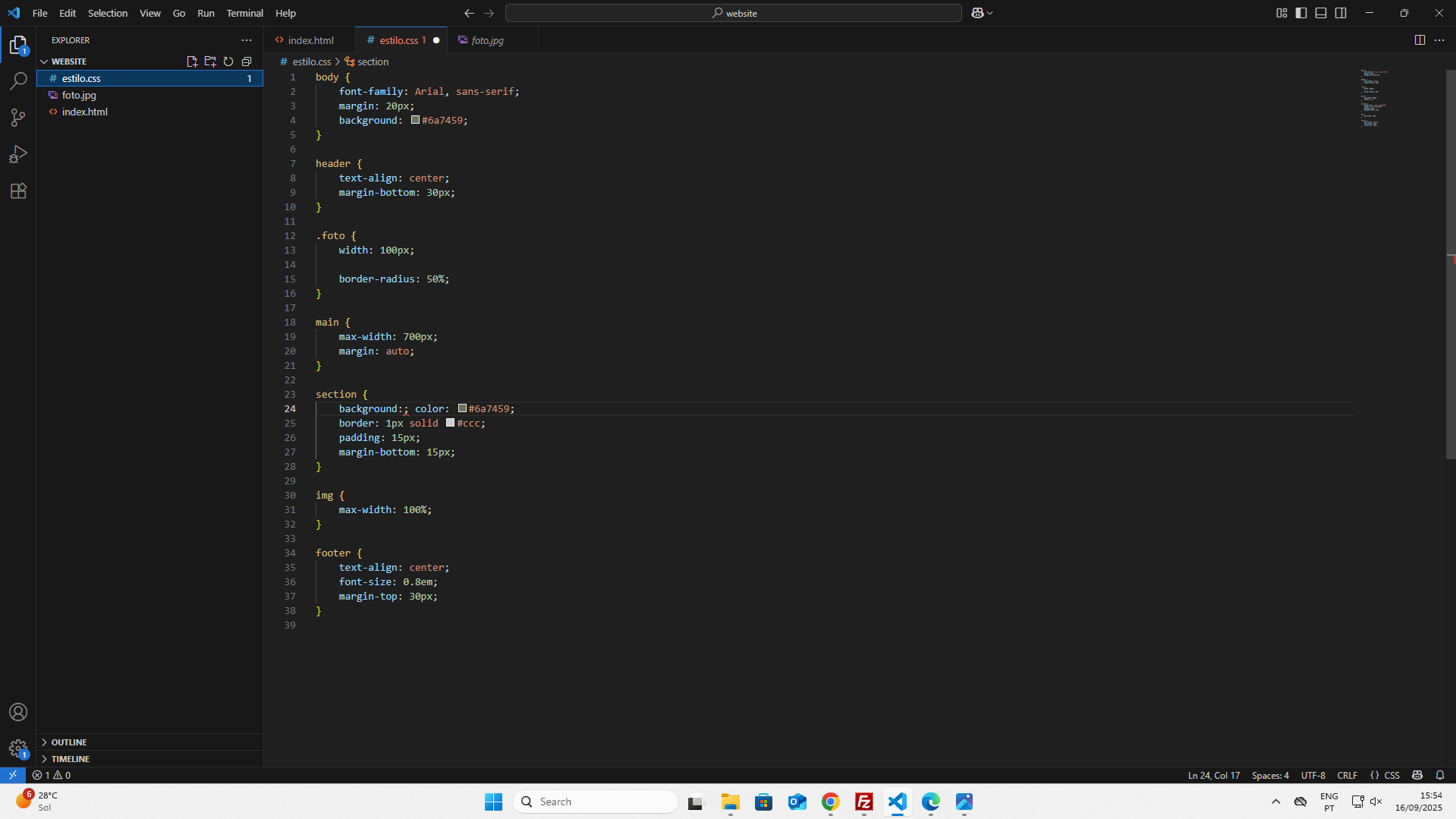1456x819 pixels.
Task: Refresh the Explorer file list
Action: point(228,61)
